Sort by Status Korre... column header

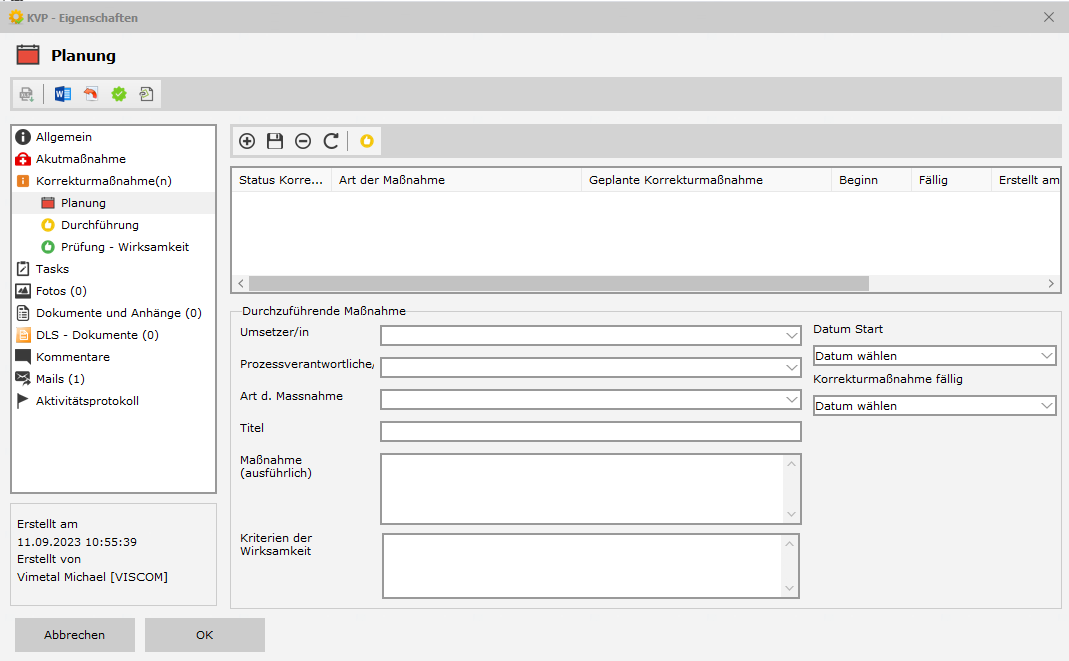coord(281,180)
